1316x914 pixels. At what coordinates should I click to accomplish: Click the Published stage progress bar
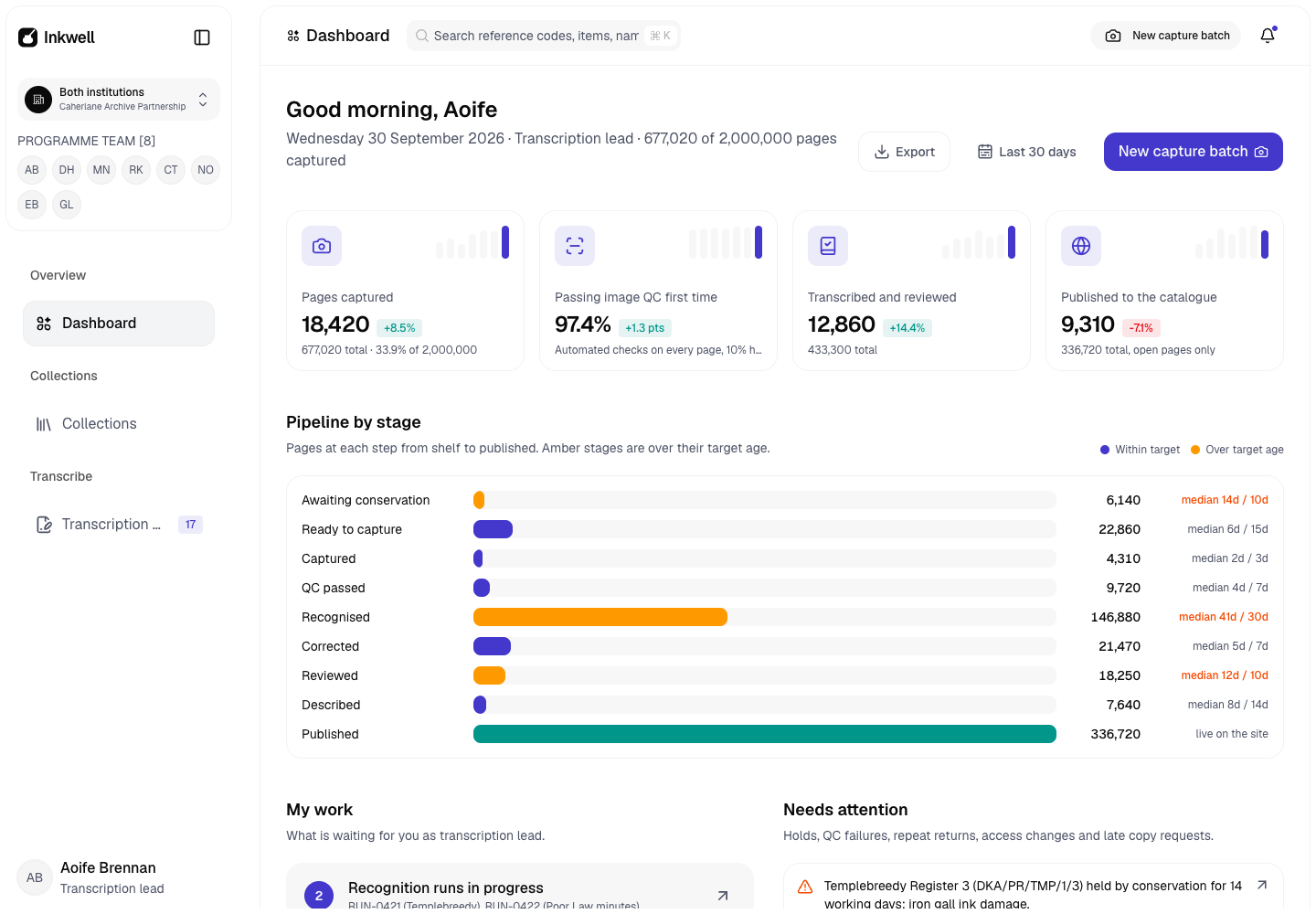click(764, 734)
